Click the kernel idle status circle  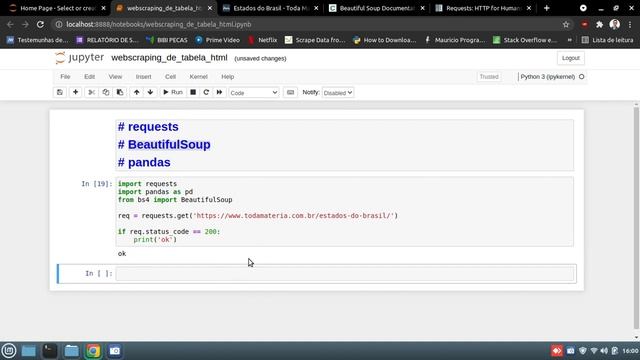click(582, 77)
